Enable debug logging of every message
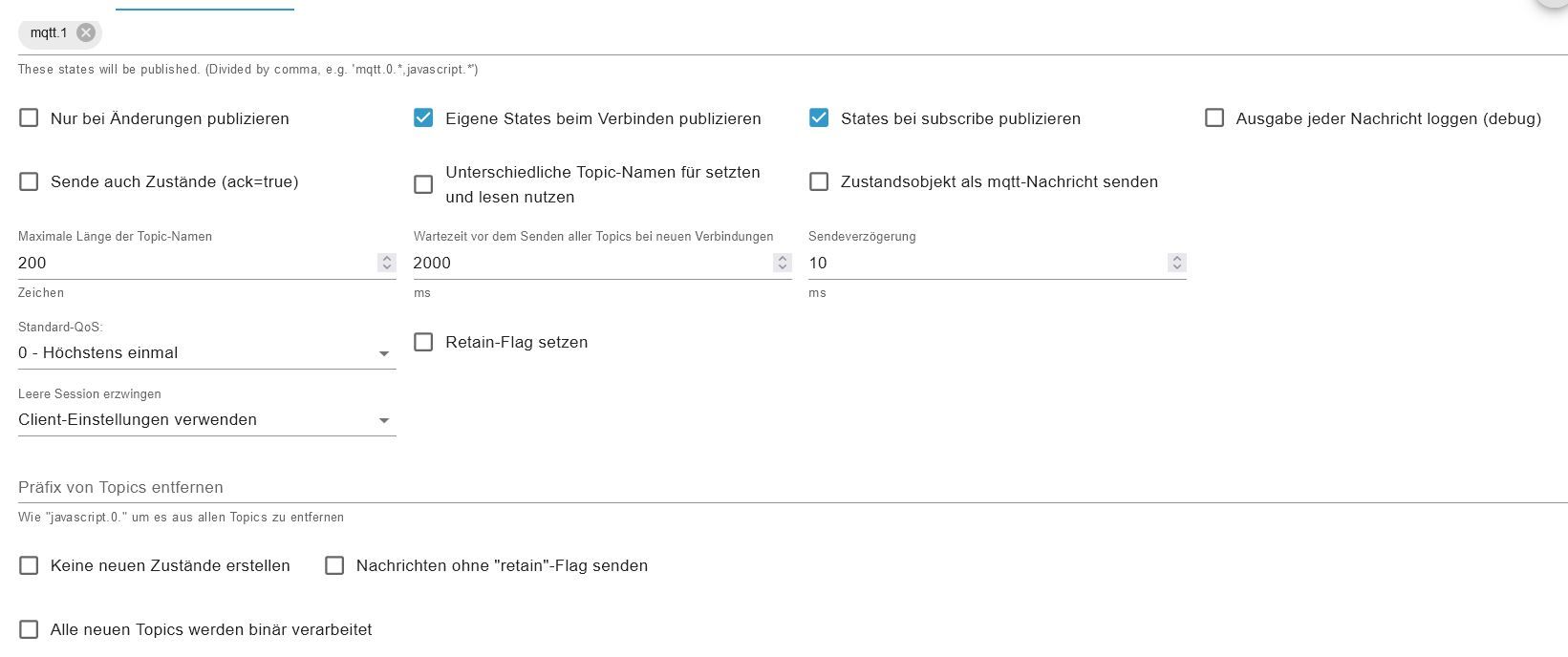Image resolution: width=1568 pixels, height=657 pixels. 1214,118
